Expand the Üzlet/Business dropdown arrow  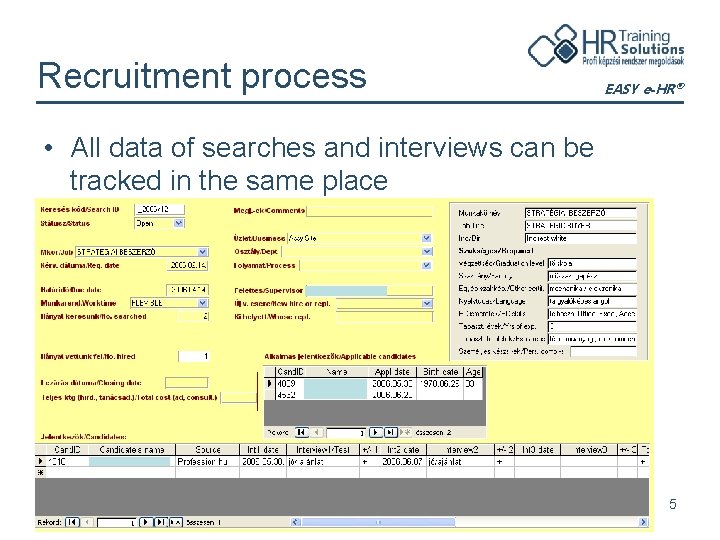pos(427,238)
